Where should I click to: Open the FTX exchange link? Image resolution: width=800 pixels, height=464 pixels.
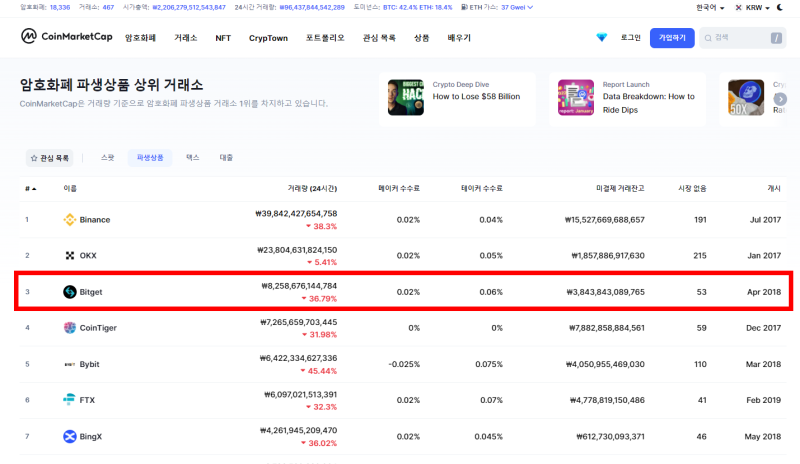point(87,400)
